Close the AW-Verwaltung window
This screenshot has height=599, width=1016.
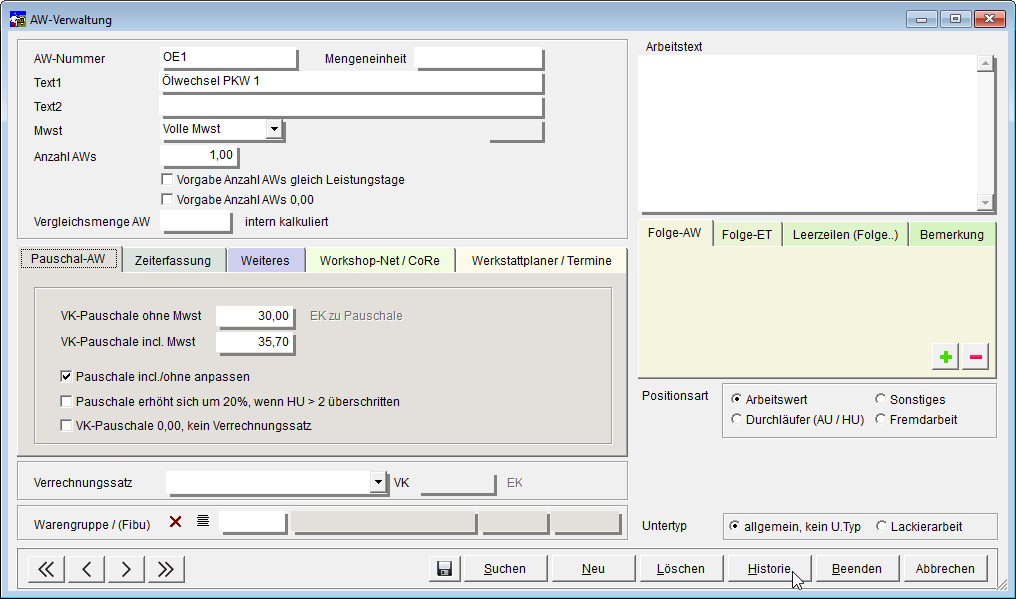point(989,19)
